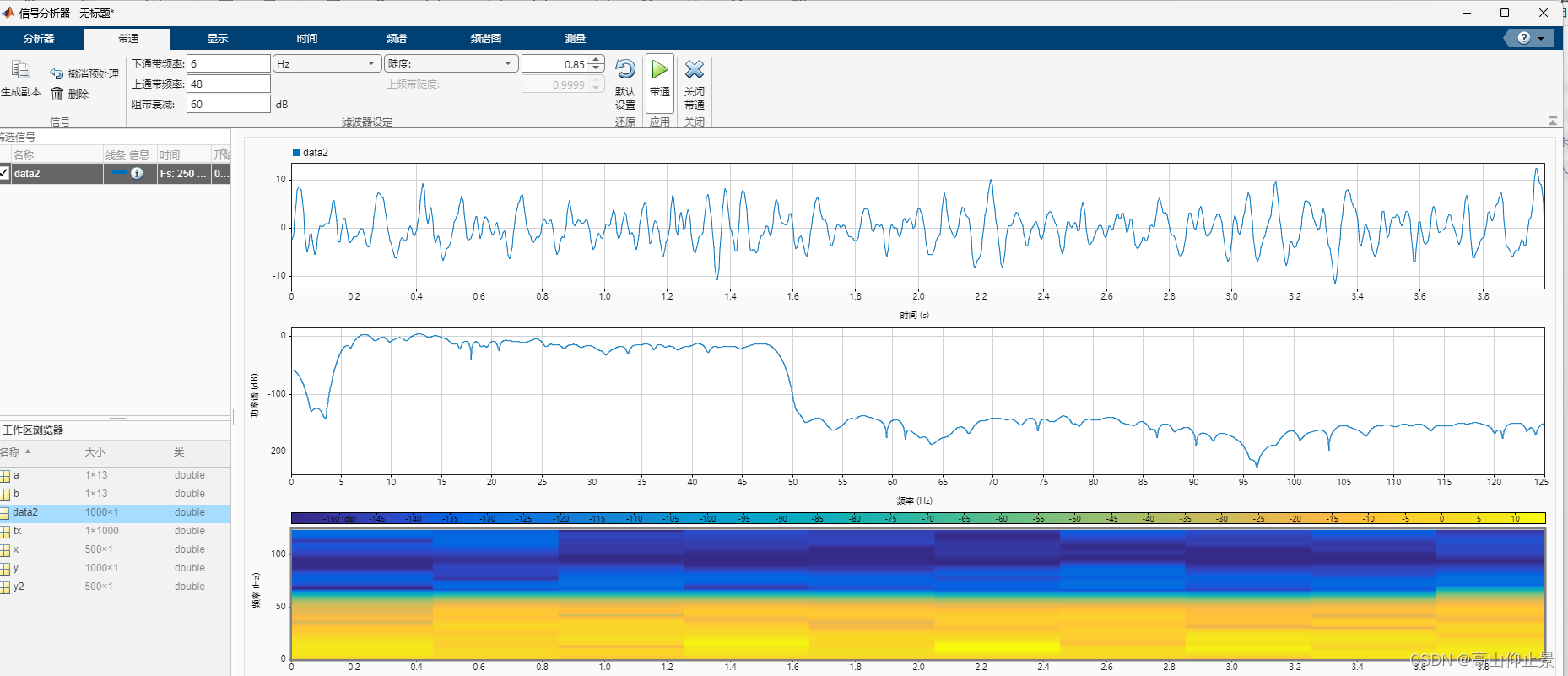Click the blue line swatch for data2
Image resolution: width=1568 pixels, height=676 pixels.
click(x=118, y=173)
